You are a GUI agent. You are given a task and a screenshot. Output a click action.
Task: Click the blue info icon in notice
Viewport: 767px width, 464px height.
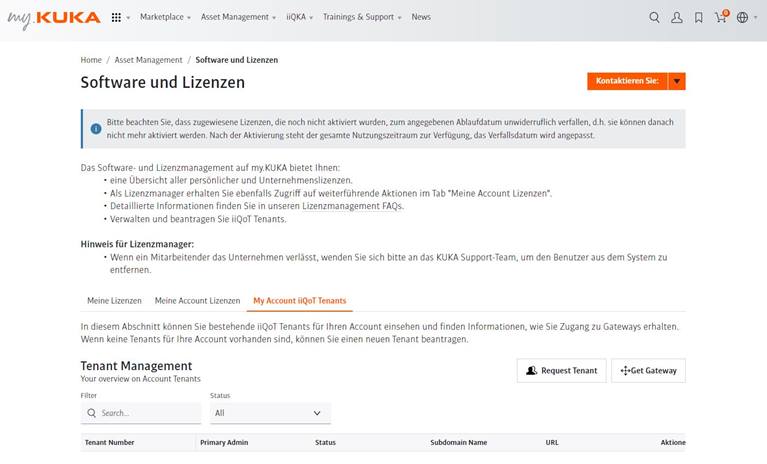[x=96, y=128]
